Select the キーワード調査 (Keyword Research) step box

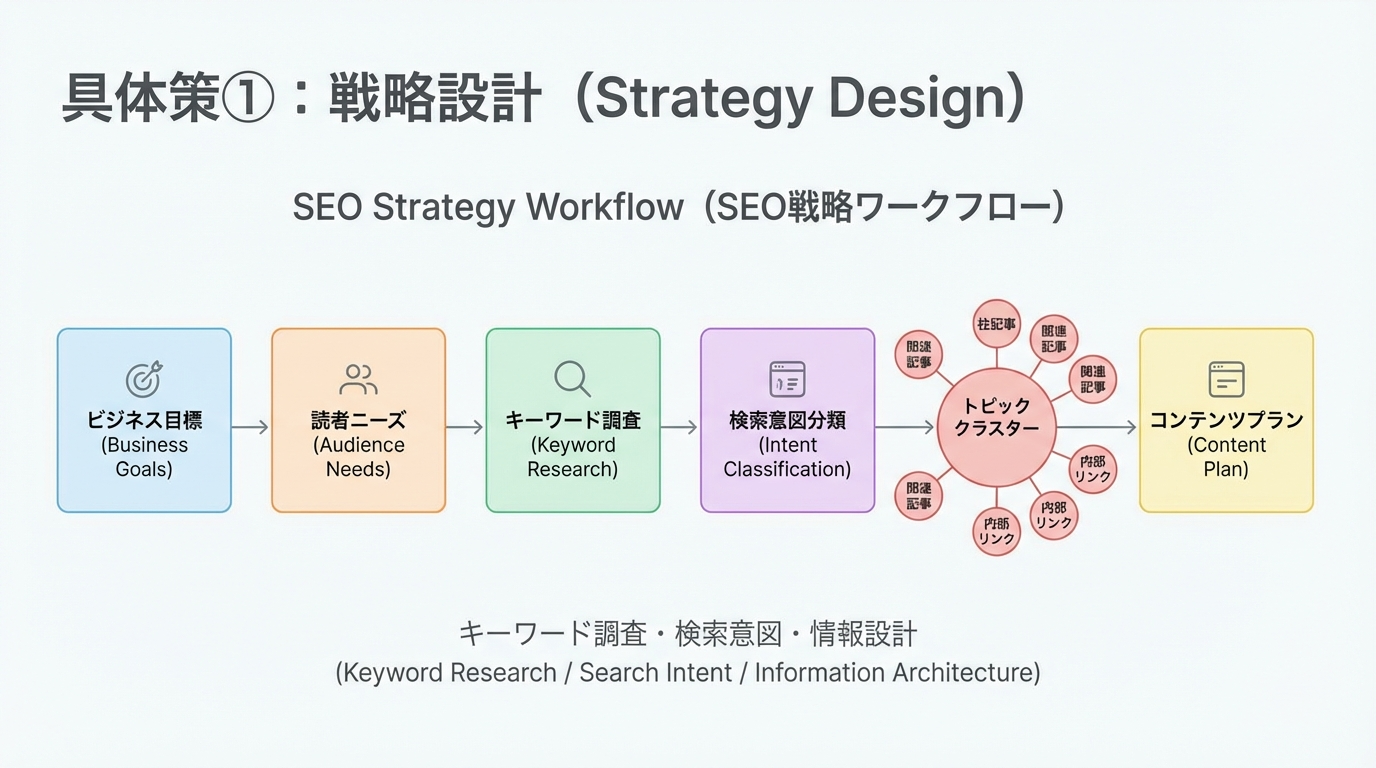pyautogui.click(x=572, y=420)
